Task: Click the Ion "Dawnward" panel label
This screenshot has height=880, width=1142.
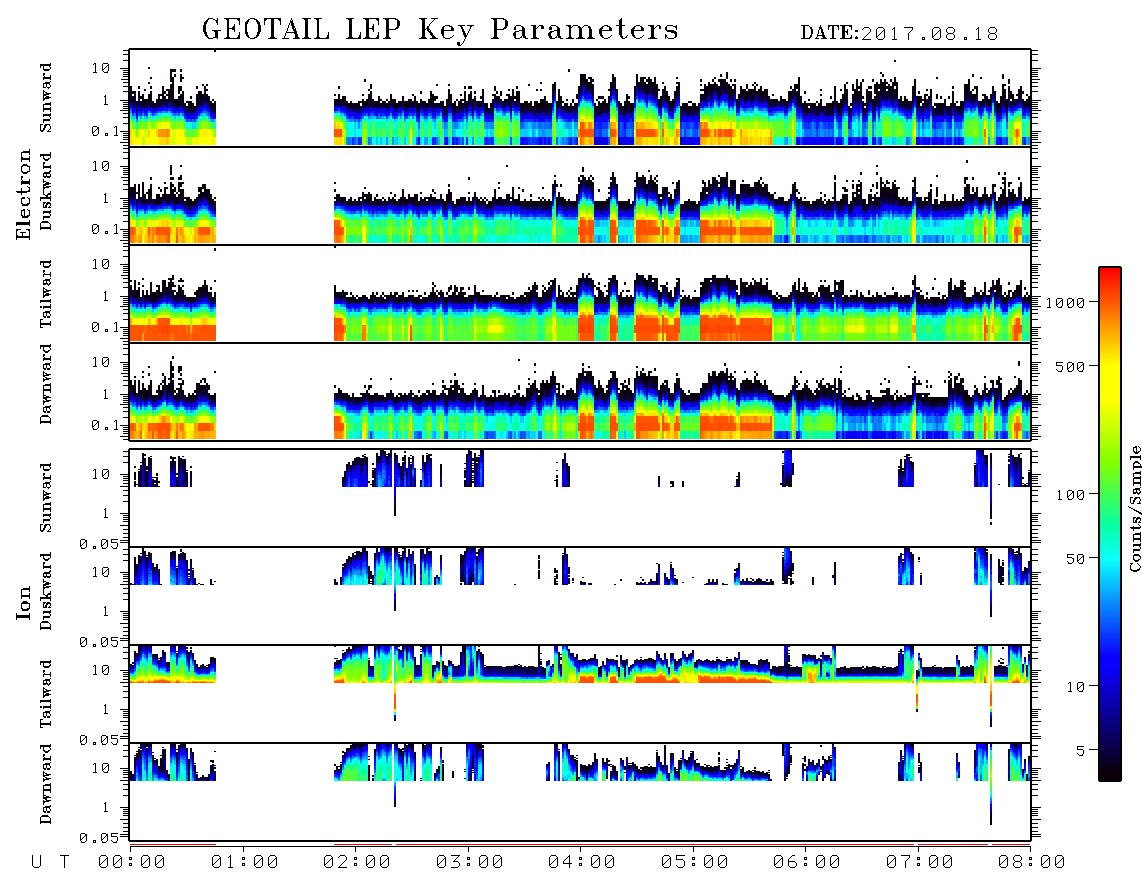Action: coord(46,784)
